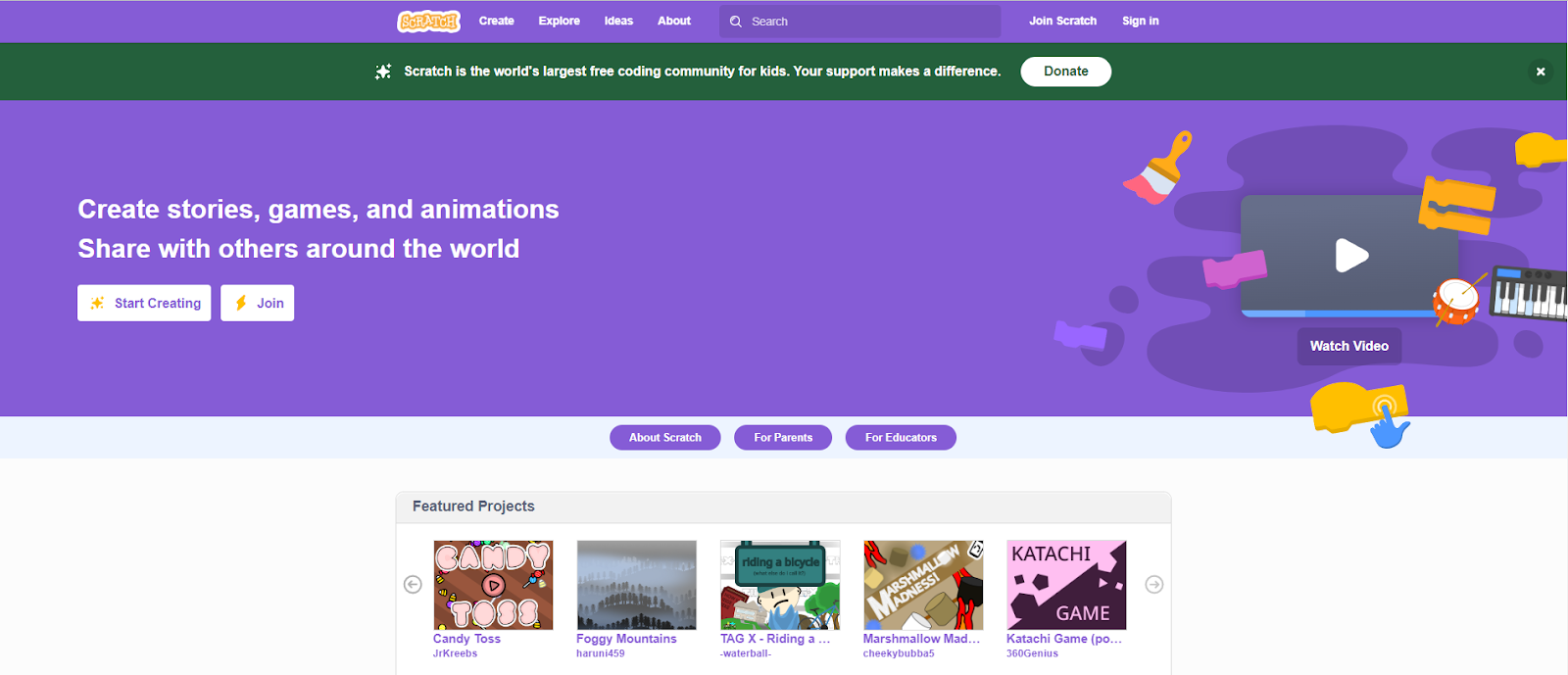
Task: Open author cheekybubba5 profile
Action: coord(899,653)
